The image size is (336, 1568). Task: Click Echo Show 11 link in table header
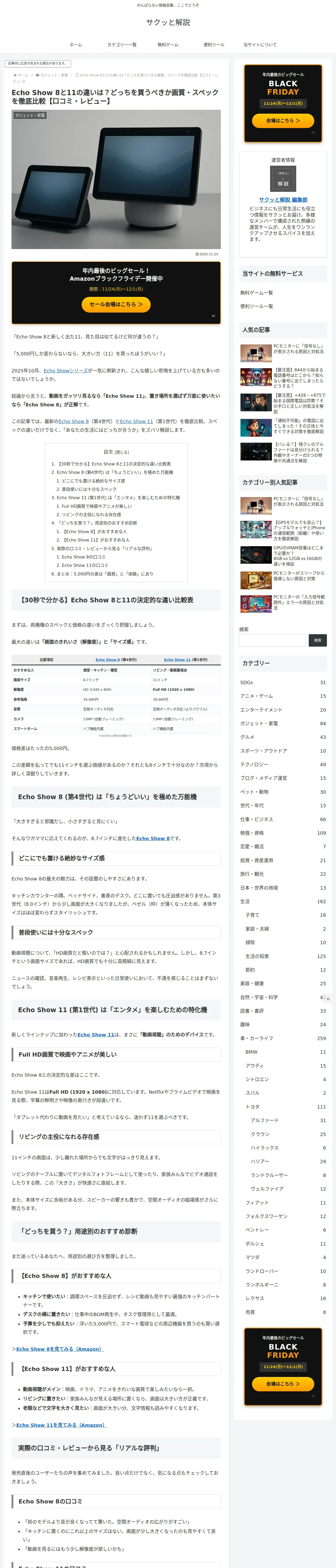pos(177,659)
